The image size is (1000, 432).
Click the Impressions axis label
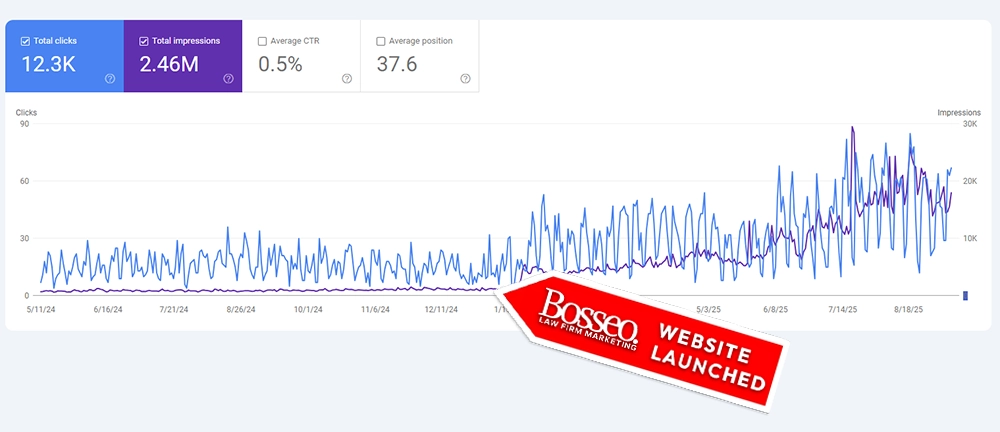[957, 113]
